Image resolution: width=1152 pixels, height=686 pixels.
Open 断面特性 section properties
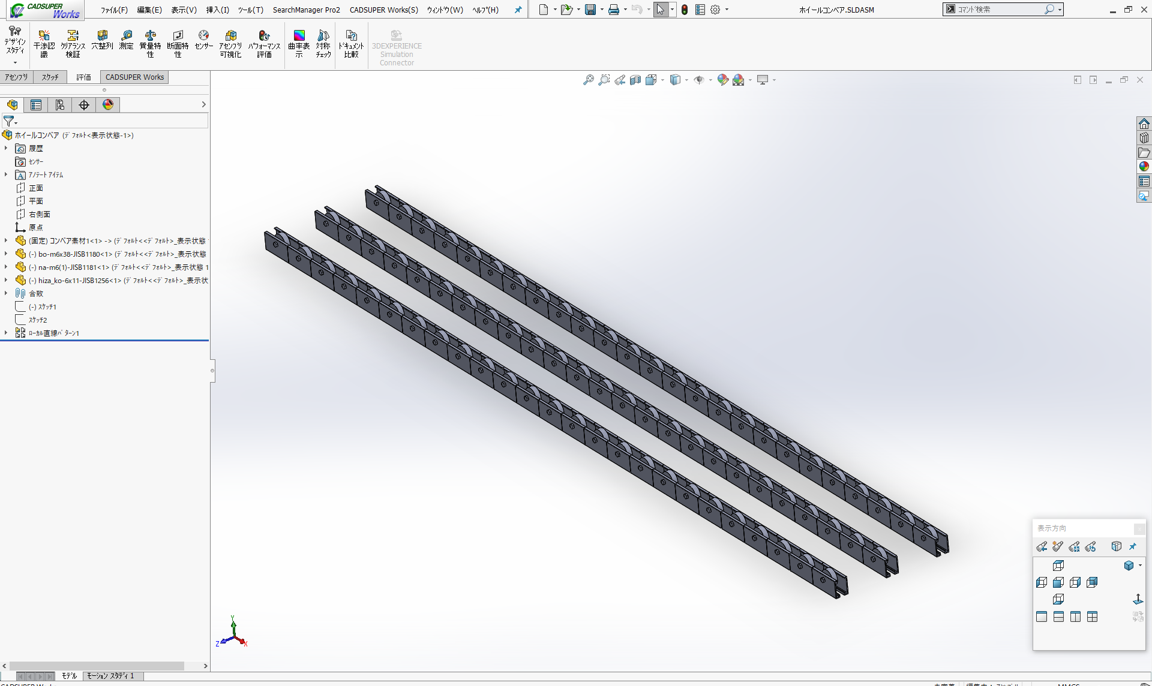pos(177,44)
